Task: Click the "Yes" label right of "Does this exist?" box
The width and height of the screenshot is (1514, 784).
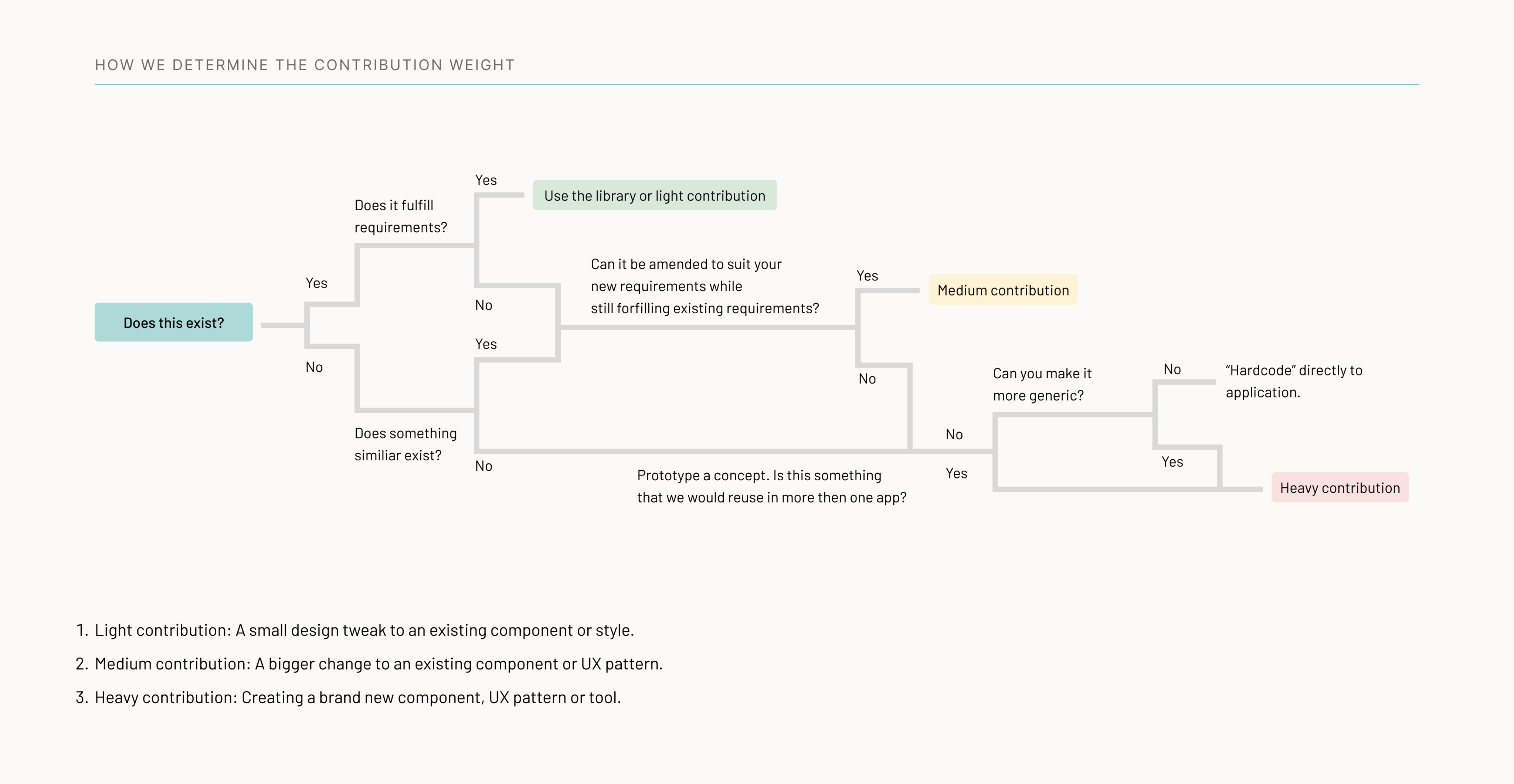Action: click(316, 283)
